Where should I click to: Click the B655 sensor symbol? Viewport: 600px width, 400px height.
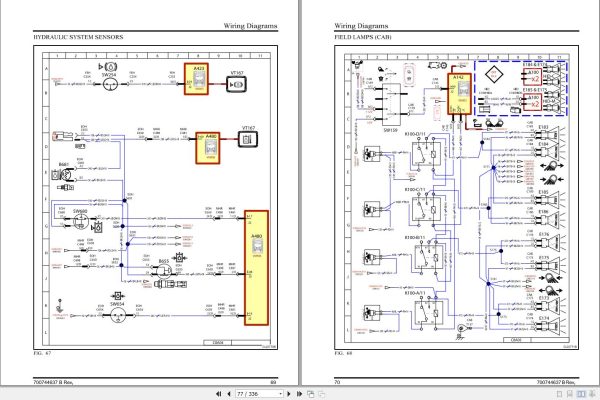(164, 271)
